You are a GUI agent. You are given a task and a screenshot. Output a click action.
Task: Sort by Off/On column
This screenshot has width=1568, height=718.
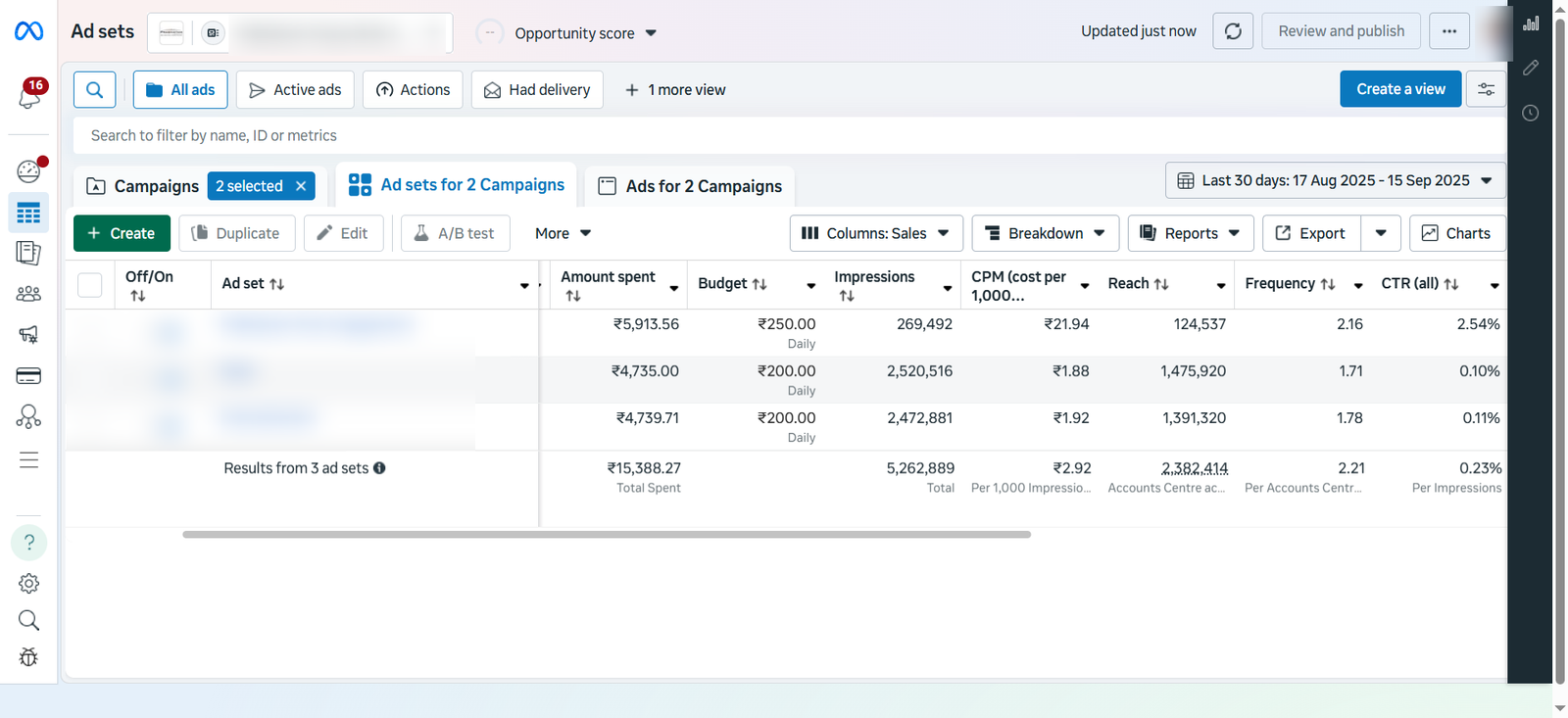point(138,296)
